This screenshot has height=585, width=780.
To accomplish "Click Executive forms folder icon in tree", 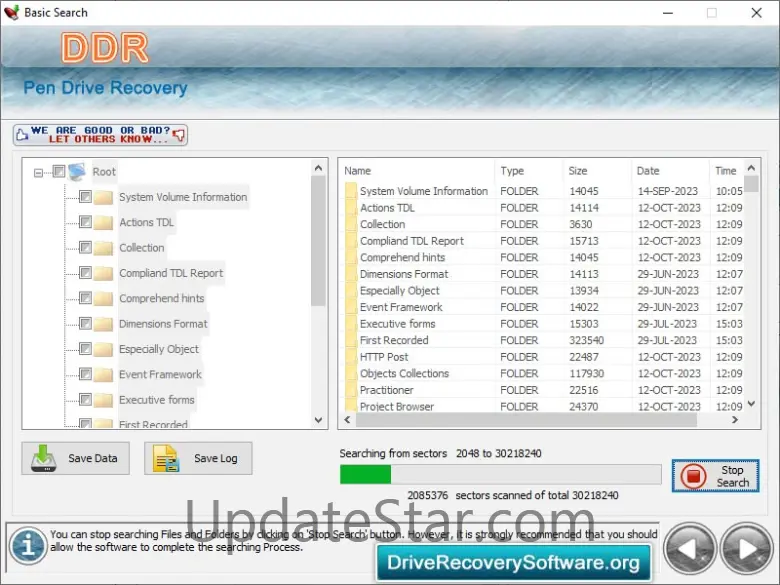I will [x=103, y=400].
